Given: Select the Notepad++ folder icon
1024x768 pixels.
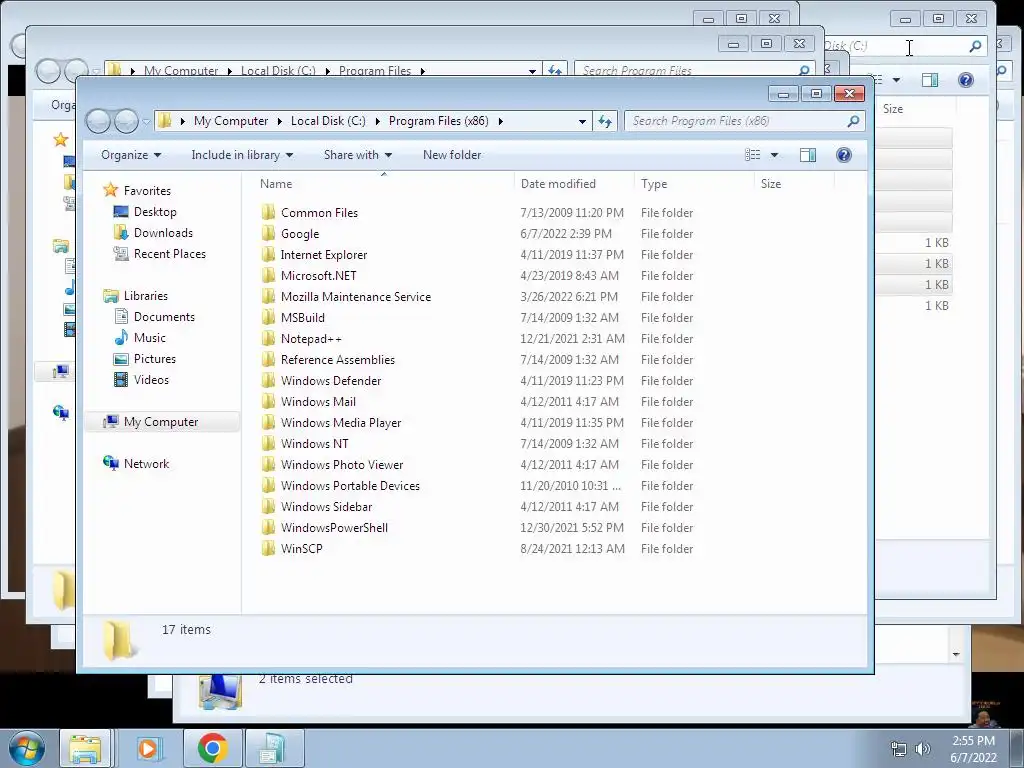Looking at the screenshot, I should tap(268, 338).
